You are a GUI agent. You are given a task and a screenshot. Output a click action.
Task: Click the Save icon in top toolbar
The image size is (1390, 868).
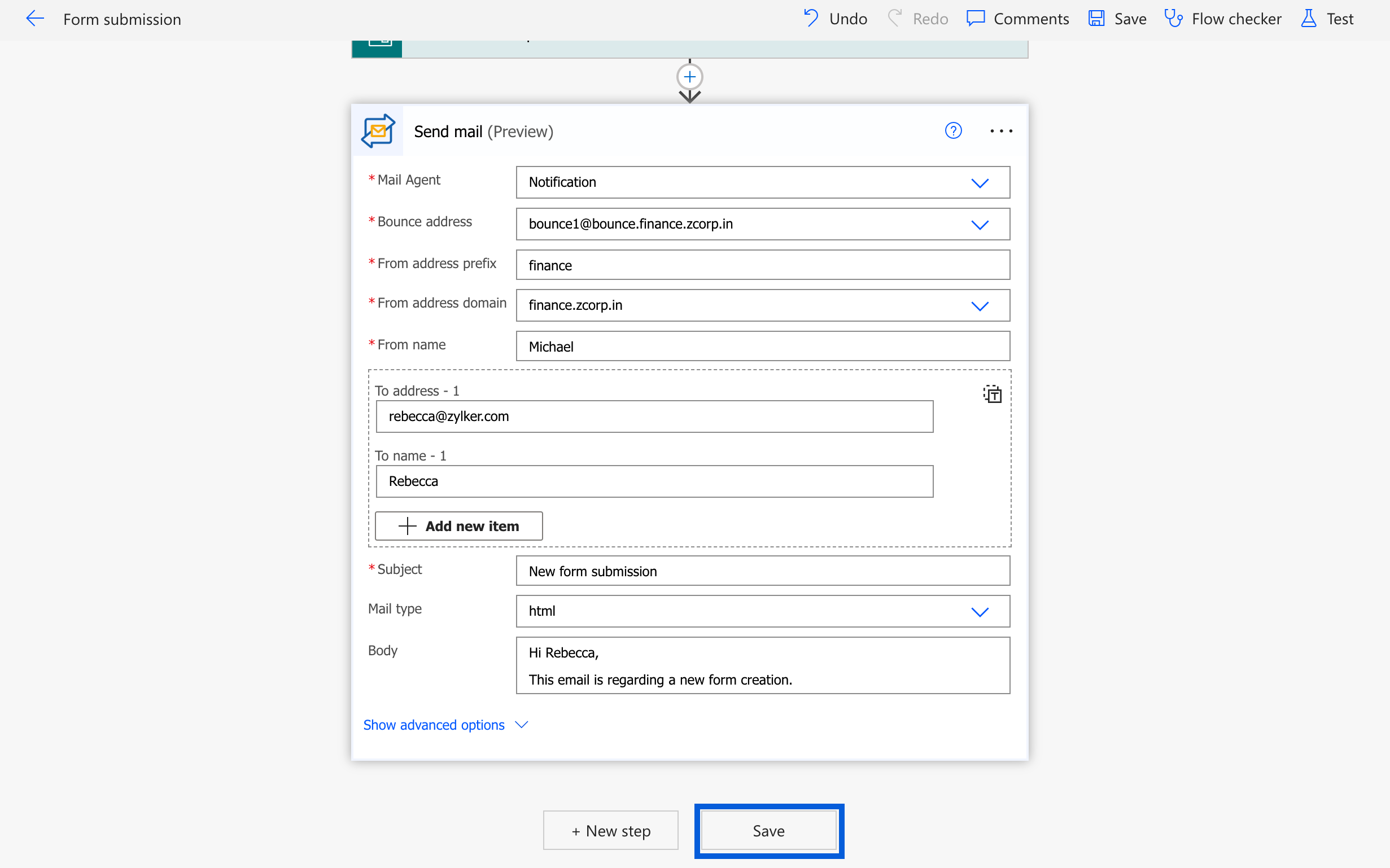point(1096,19)
